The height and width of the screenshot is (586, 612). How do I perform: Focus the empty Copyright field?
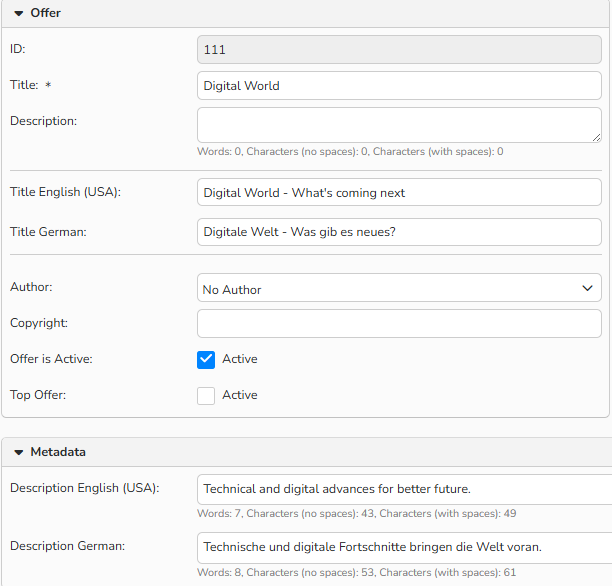pyautogui.click(x=399, y=324)
